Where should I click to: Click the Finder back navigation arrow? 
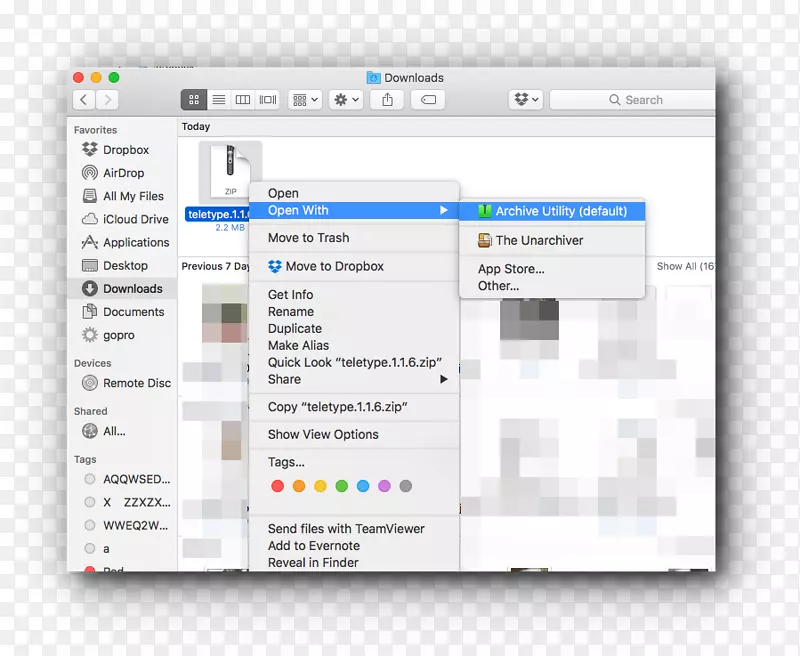84,100
